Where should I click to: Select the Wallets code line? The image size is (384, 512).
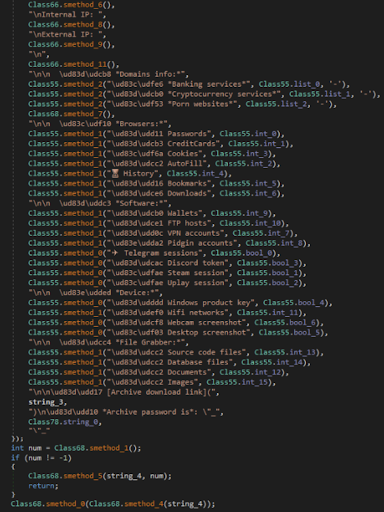[152, 213]
